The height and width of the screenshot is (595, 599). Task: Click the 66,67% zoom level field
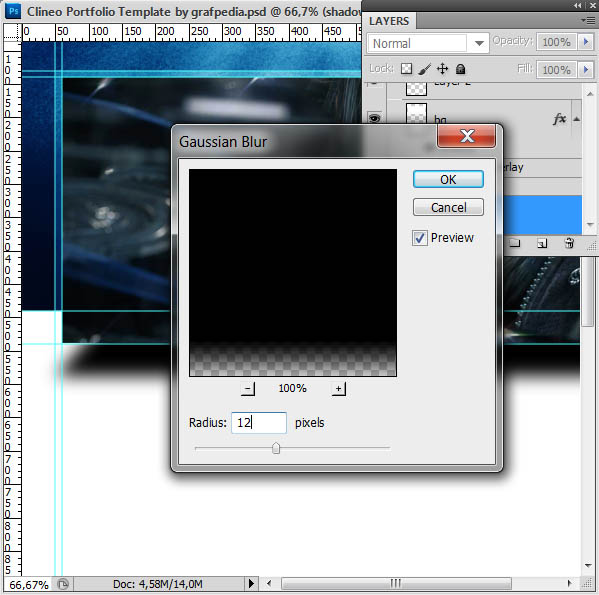29,585
